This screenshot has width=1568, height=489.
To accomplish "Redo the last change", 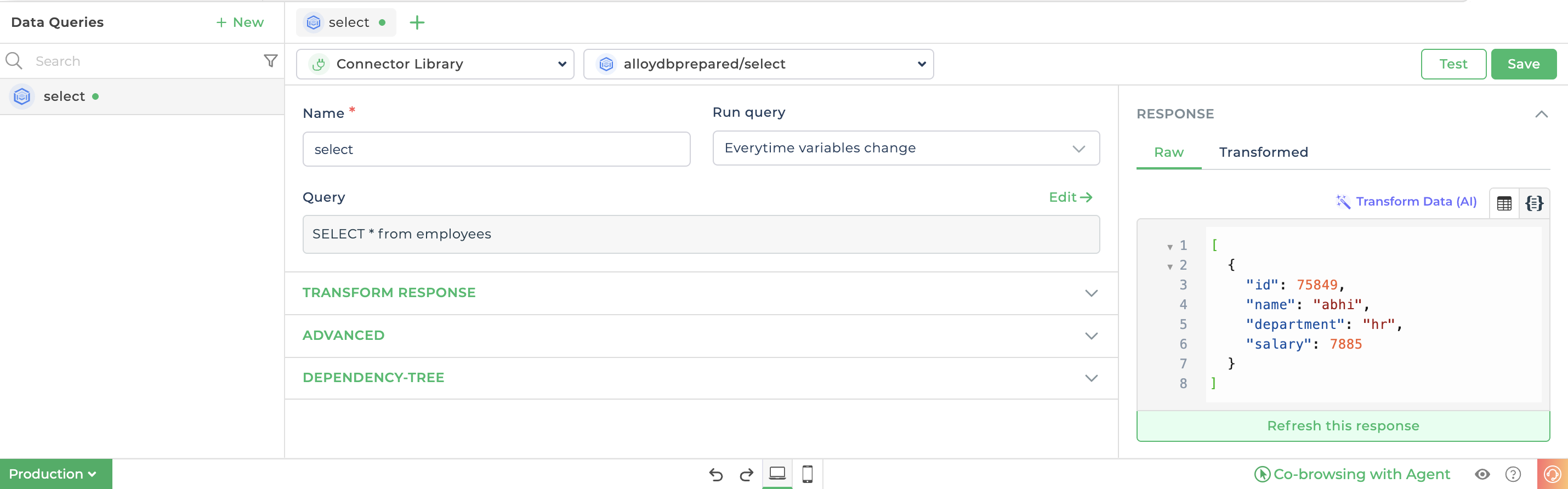I will pyautogui.click(x=746, y=474).
